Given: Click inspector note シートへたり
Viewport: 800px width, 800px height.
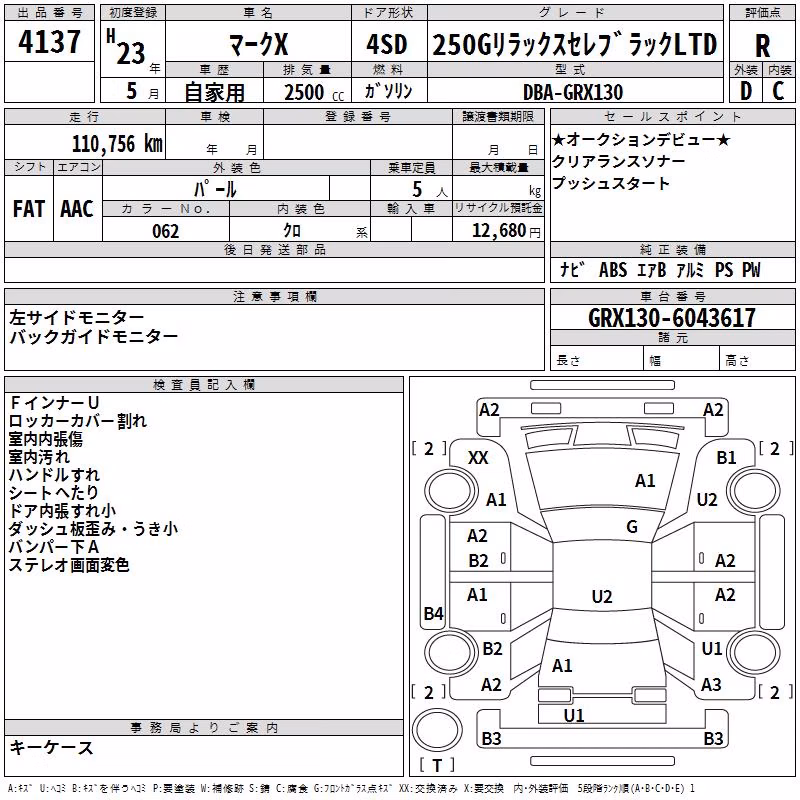Looking at the screenshot, I should pos(54,492).
